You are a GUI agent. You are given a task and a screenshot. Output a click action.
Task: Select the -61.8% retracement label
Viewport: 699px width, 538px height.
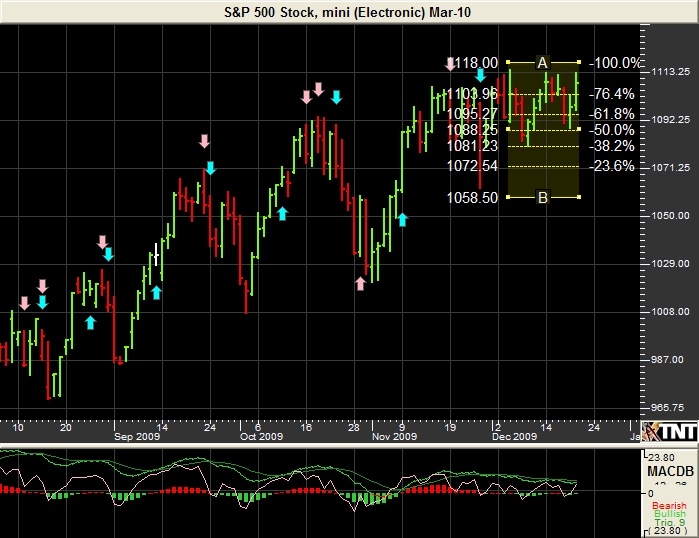coord(612,114)
